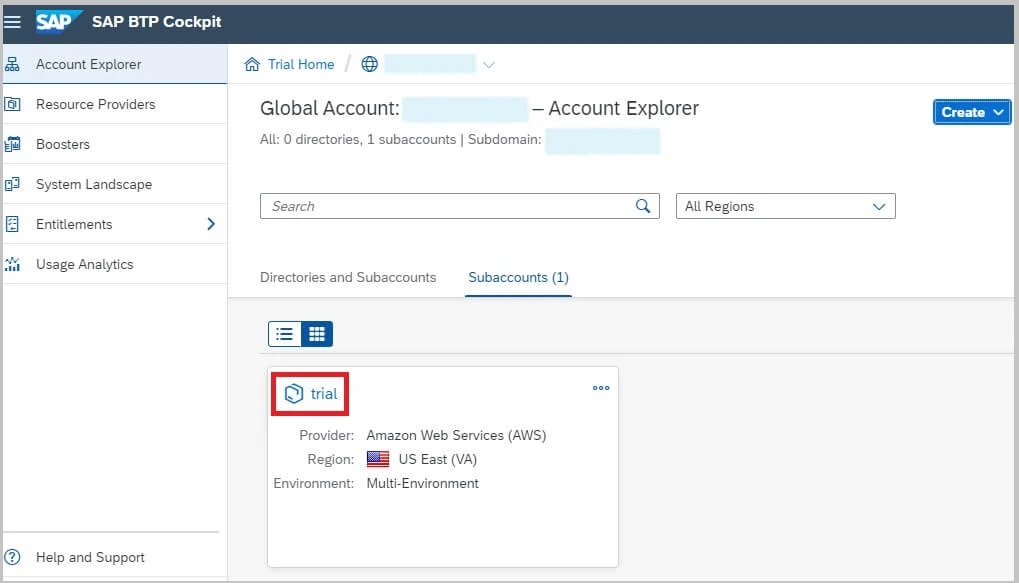Click the search magnifier icon
Screen dimensions: 1019x583
[x=643, y=206]
